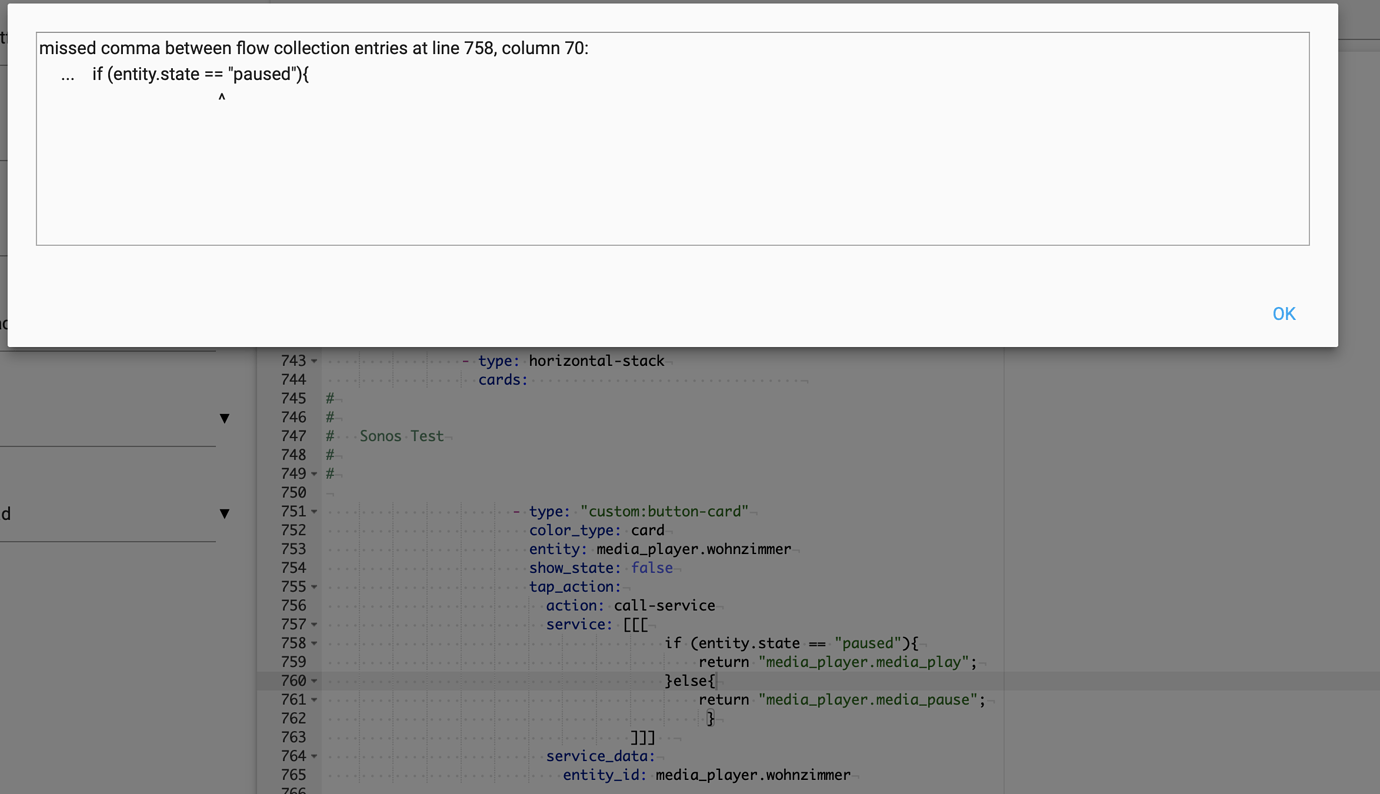Screen dimensions: 1380x794
Task: Fold the tap_action block at line 755
Action: point(314,587)
